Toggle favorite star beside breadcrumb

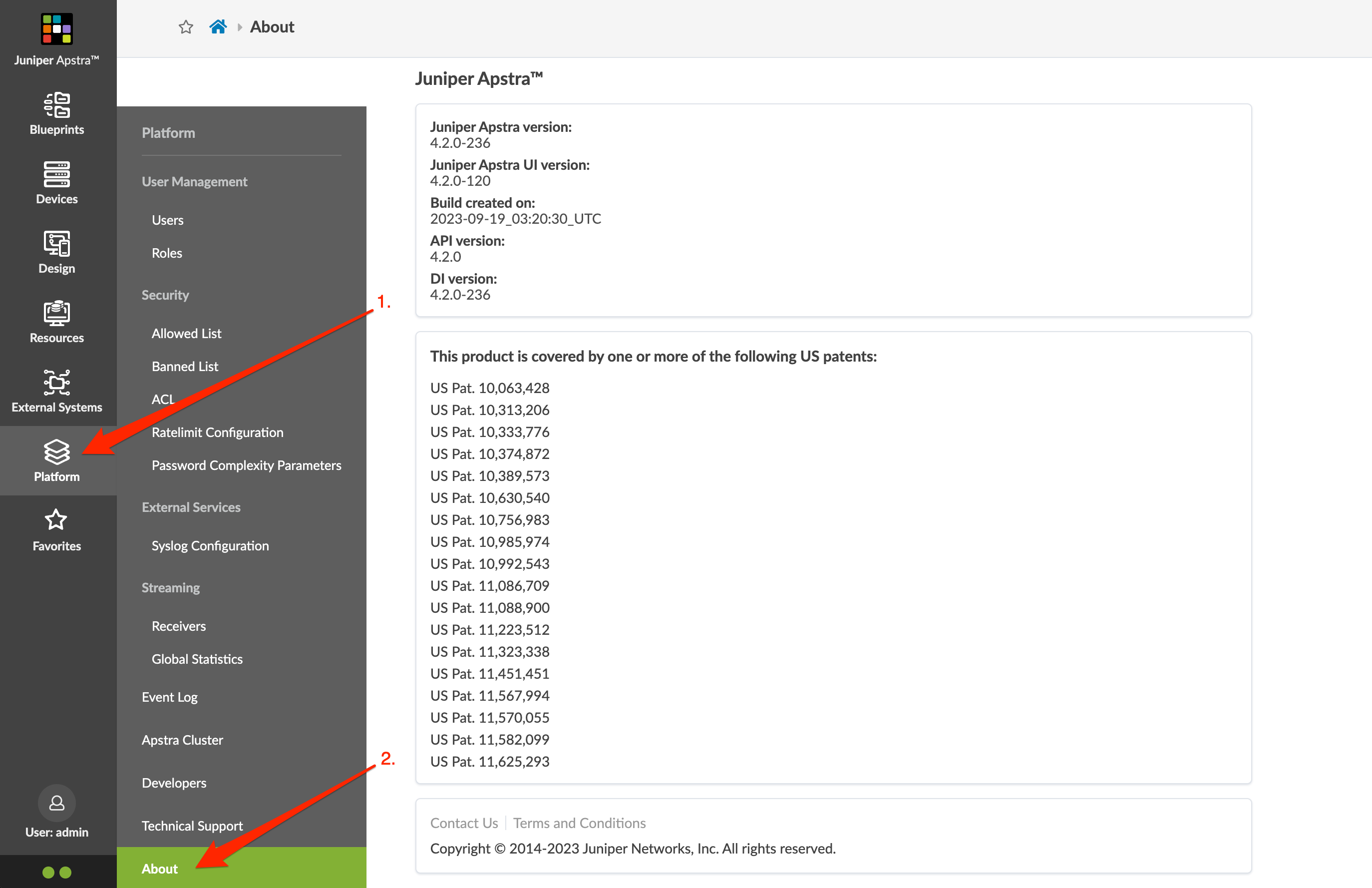tap(186, 27)
